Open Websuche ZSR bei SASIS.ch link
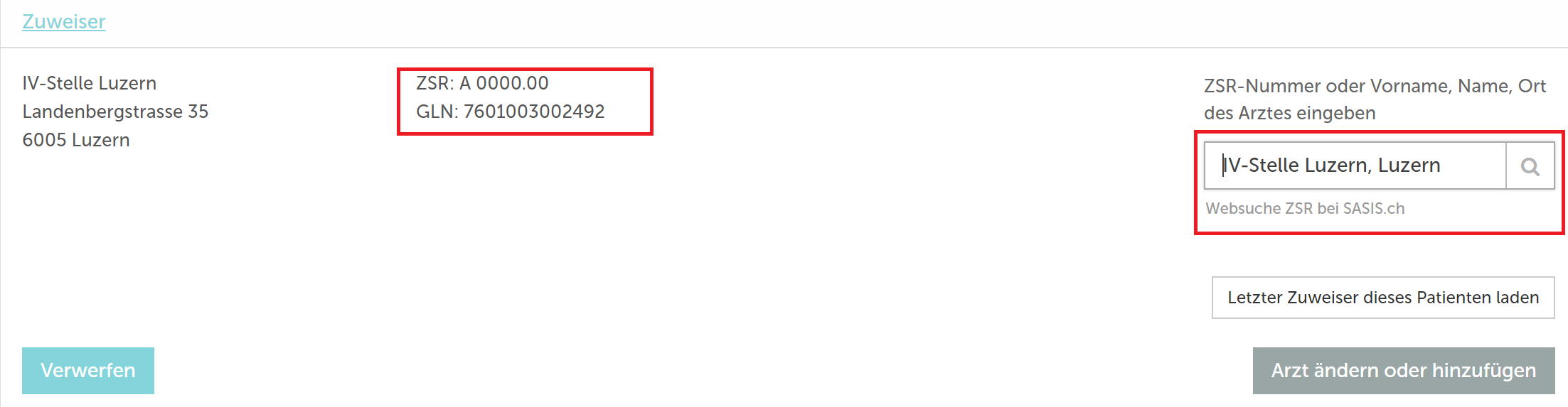The image size is (1568, 407). 1305,209
